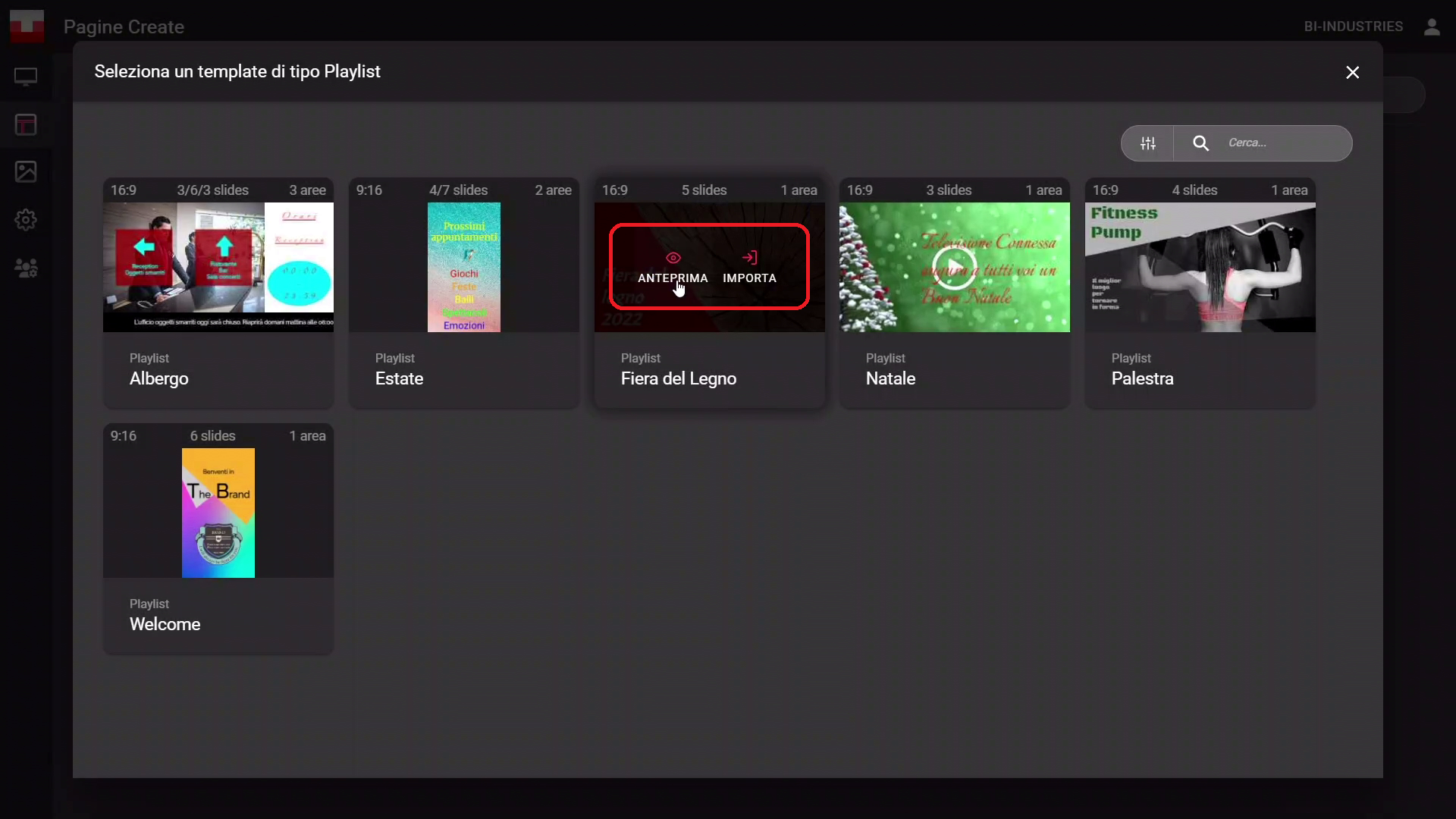This screenshot has height=819, width=1456.
Task: Click the search magnifier icon
Action: 1200,143
